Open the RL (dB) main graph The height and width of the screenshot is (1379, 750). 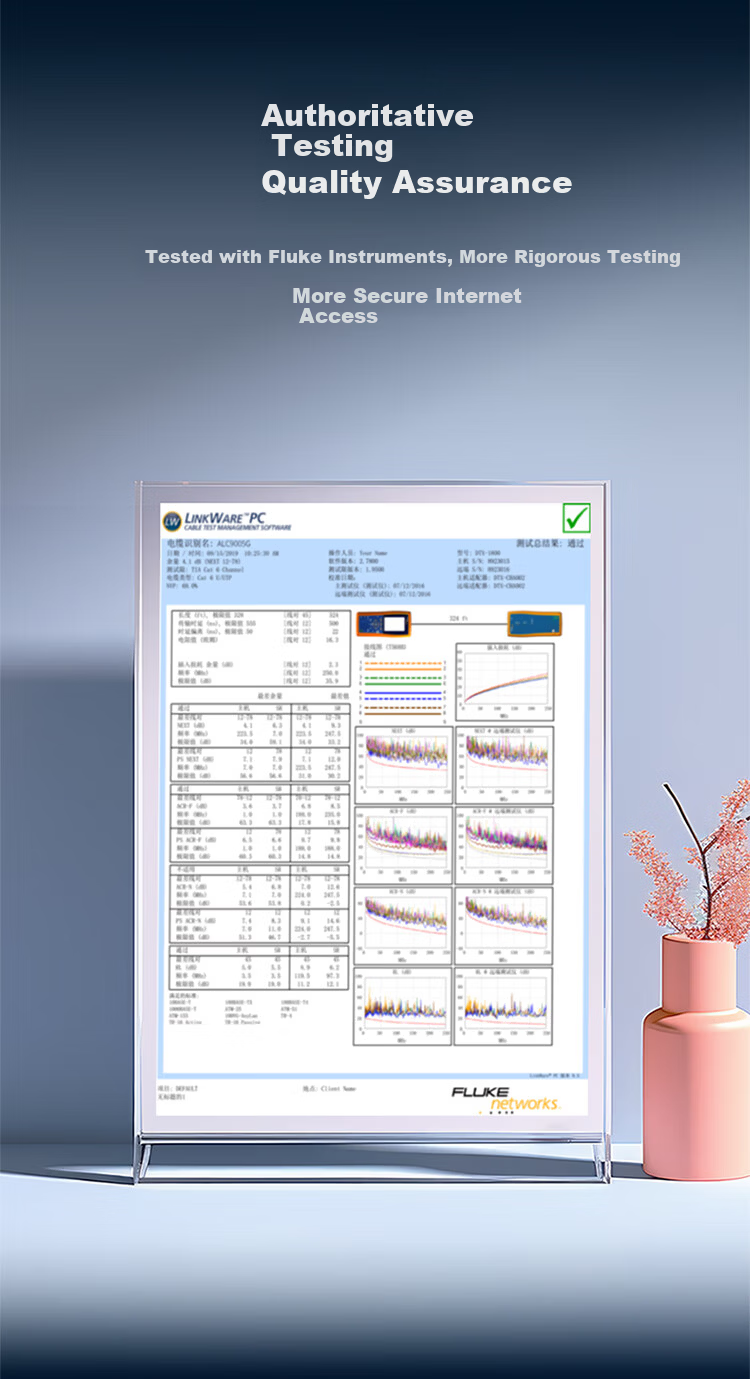(403, 1007)
